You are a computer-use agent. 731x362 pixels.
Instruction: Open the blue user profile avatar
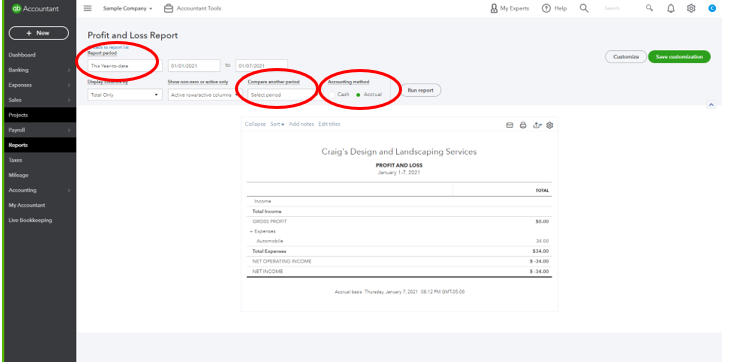click(712, 8)
